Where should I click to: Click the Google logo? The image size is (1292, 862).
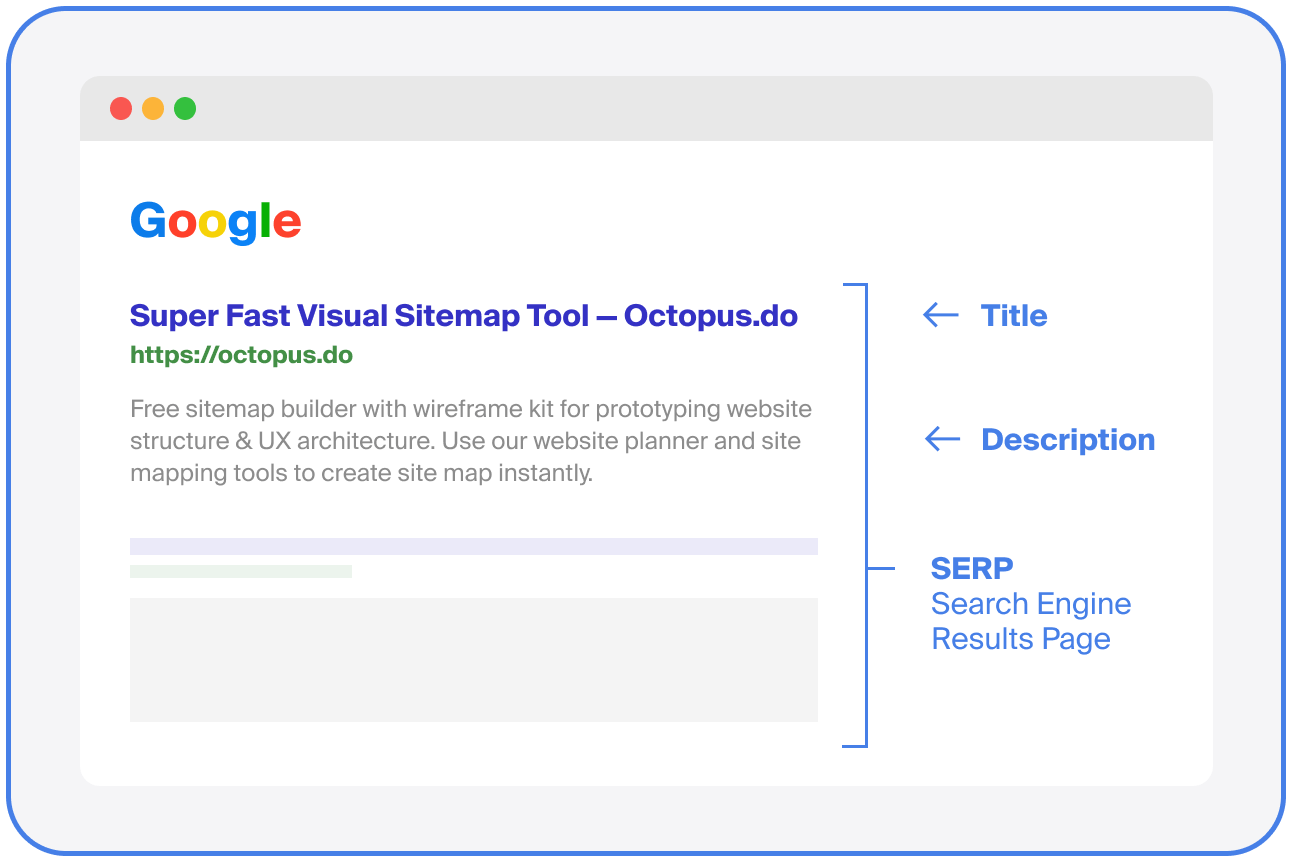coord(214,219)
